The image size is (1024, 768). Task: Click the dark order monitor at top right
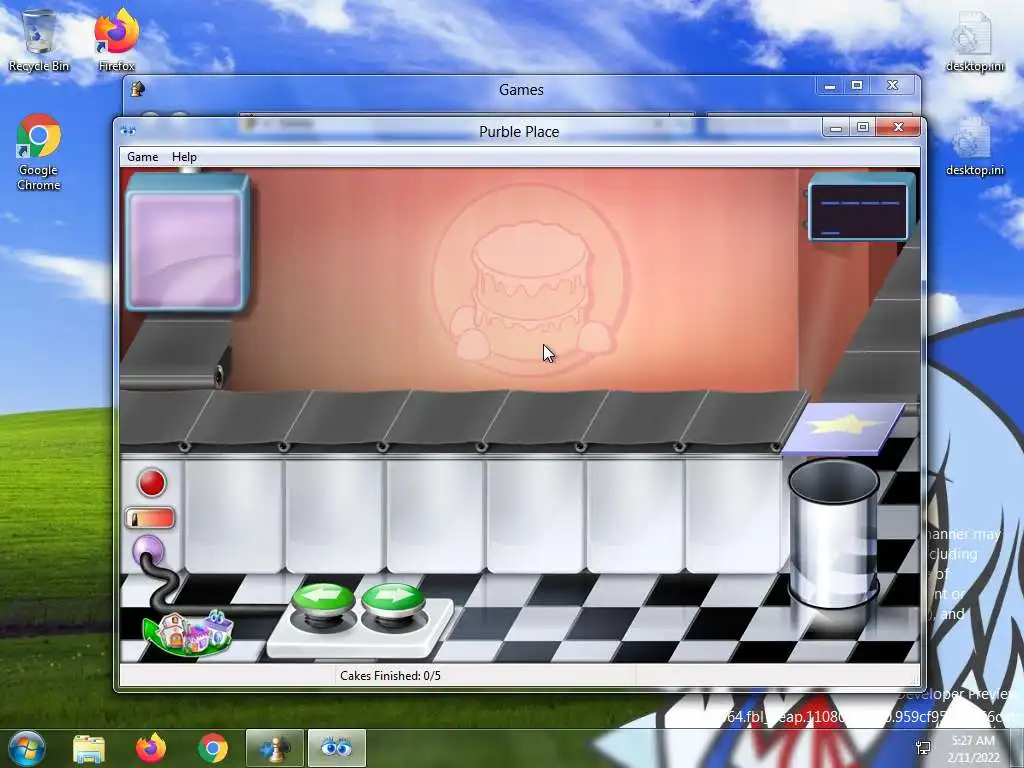pyautogui.click(x=861, y=210)
